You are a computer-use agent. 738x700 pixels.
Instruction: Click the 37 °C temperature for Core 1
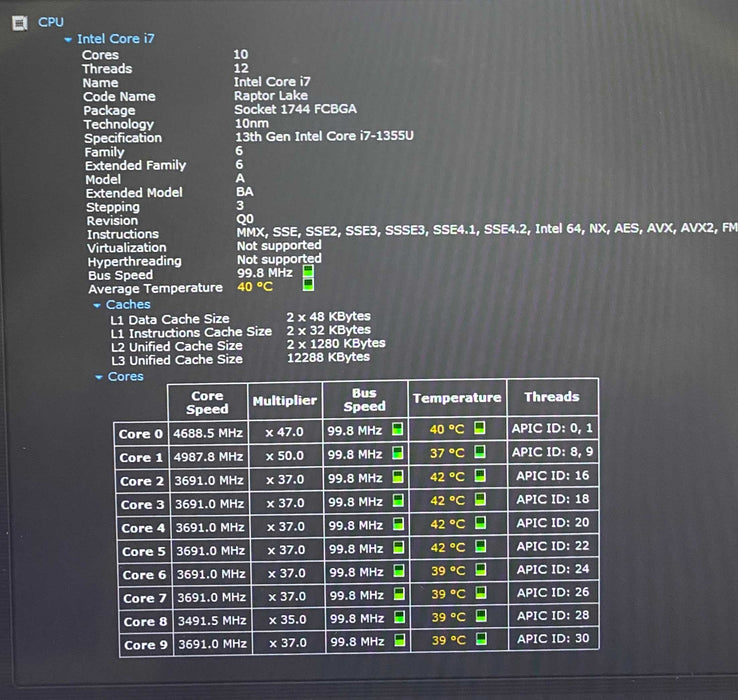point(447,453)
